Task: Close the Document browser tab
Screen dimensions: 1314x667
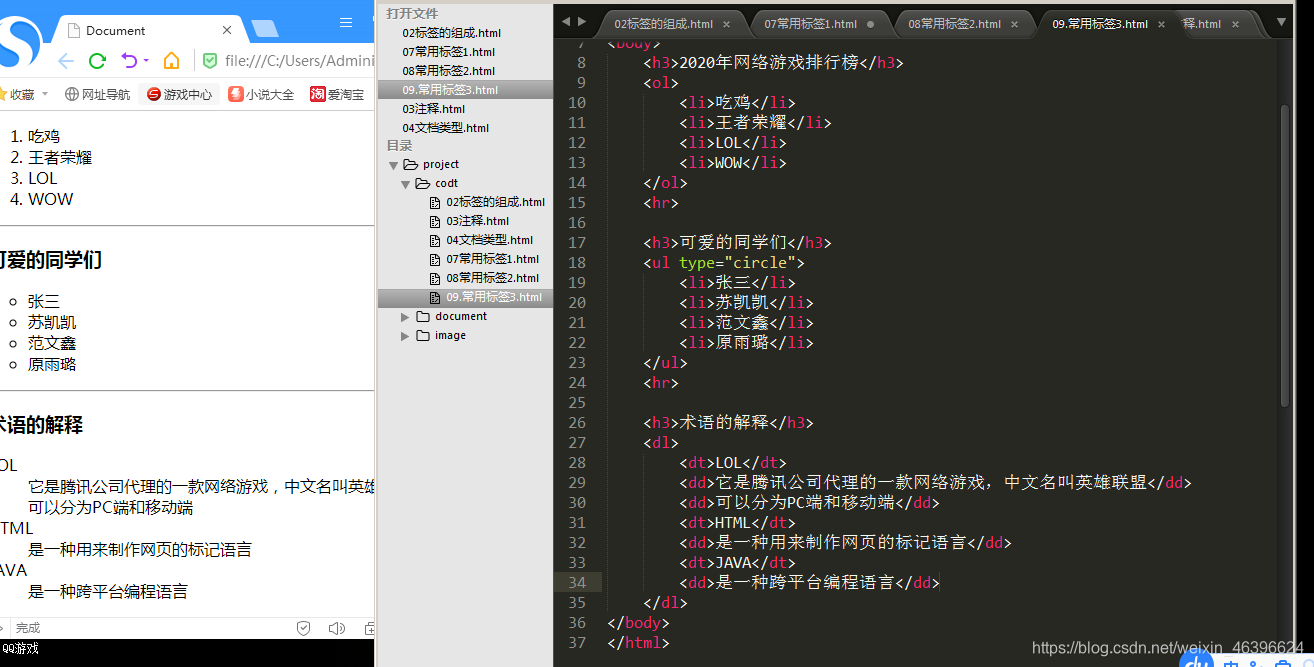Action: coord(227,30)
